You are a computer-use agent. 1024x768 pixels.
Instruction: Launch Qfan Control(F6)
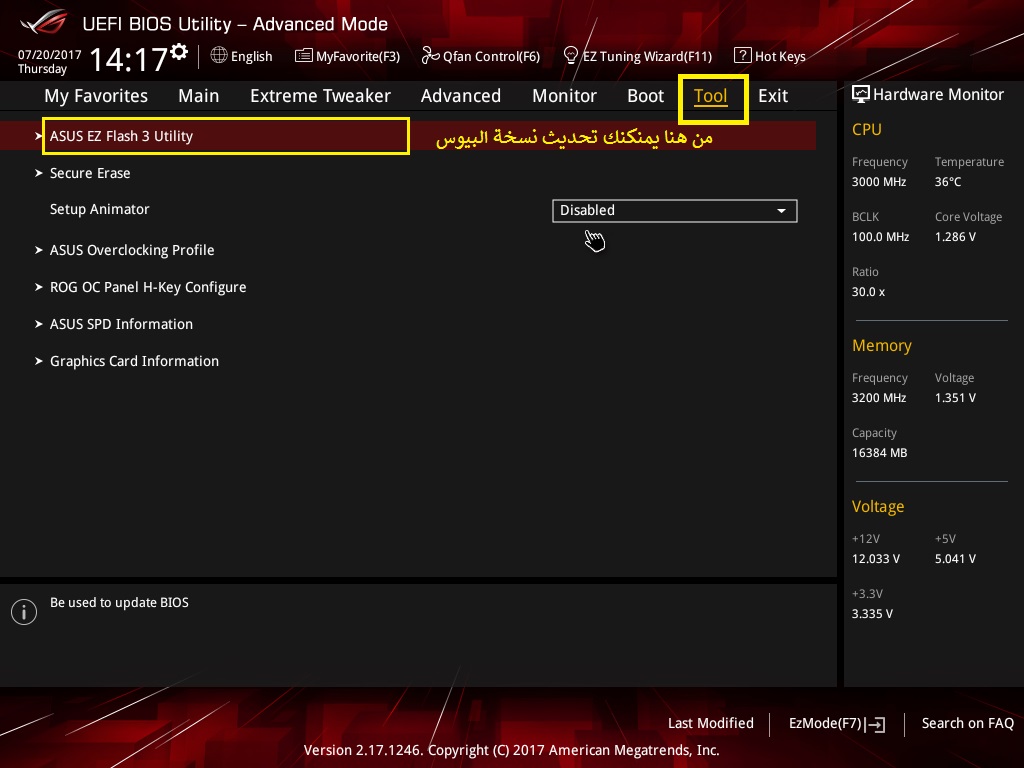491,56
